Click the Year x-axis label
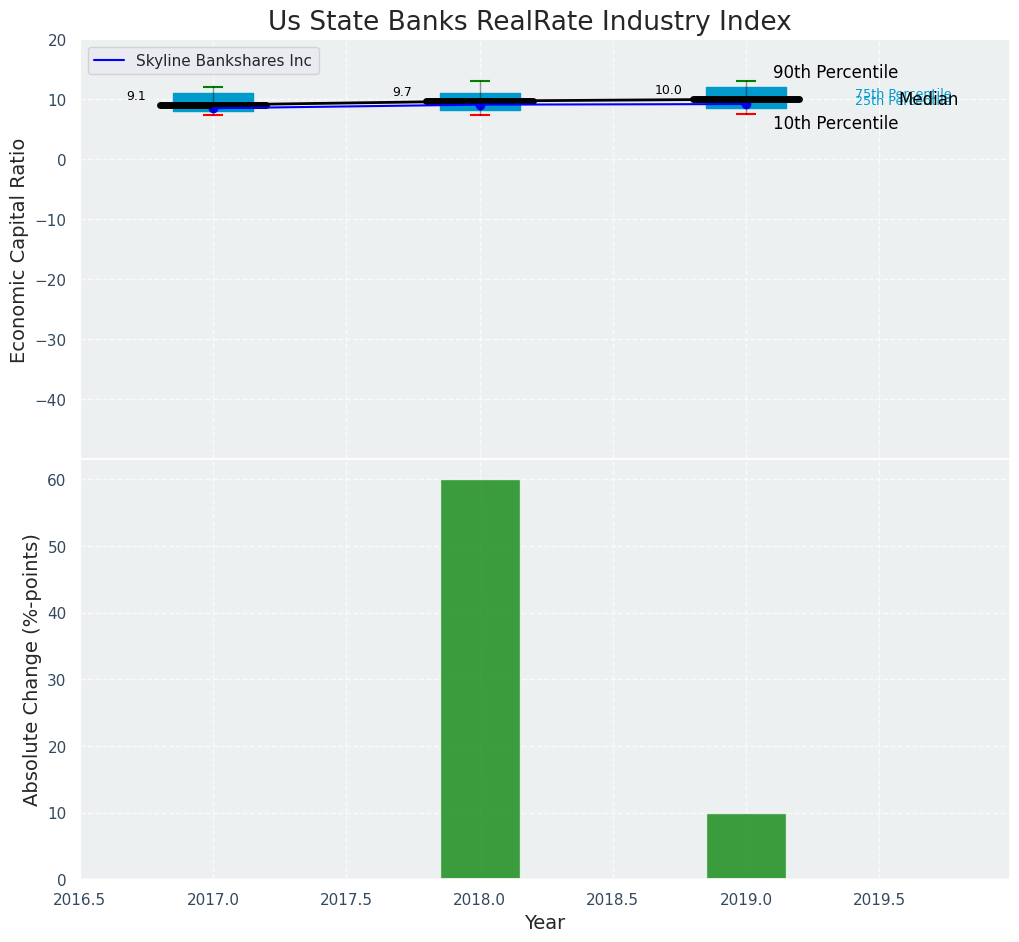Image resolution: width=1019 pixels, height=942 pixels. point(545,923)
